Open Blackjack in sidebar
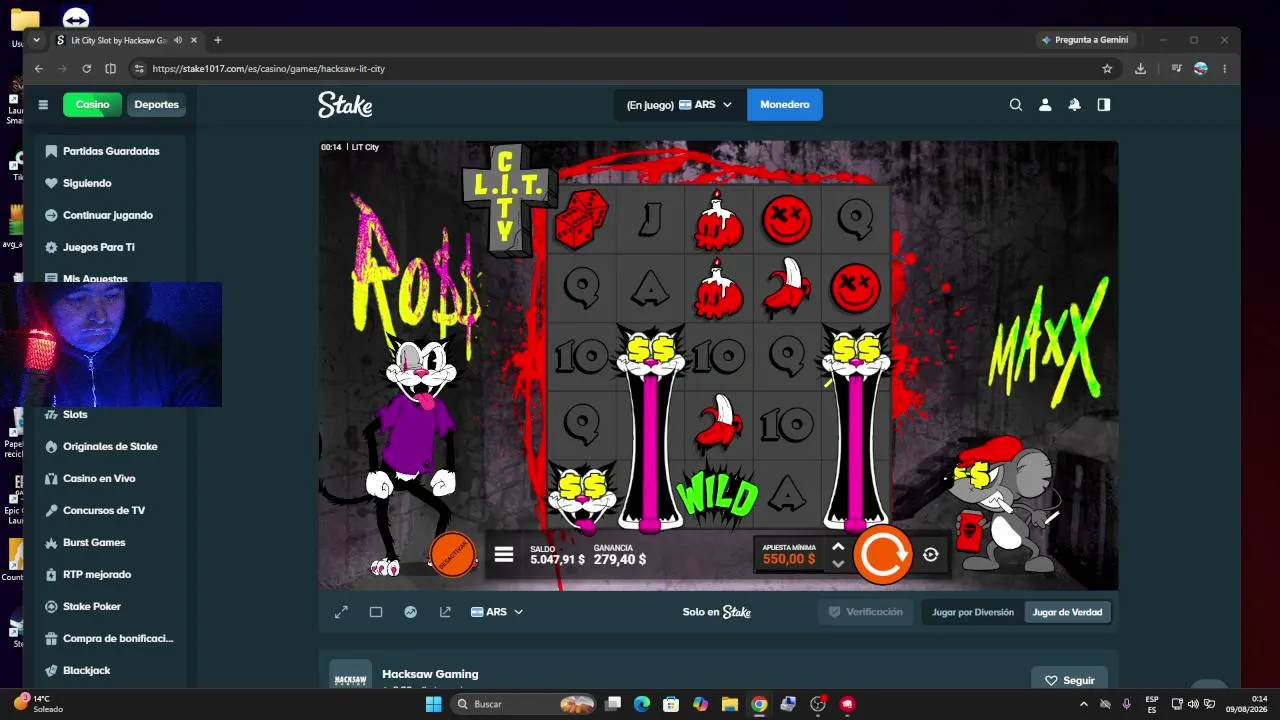 [110, 670]
